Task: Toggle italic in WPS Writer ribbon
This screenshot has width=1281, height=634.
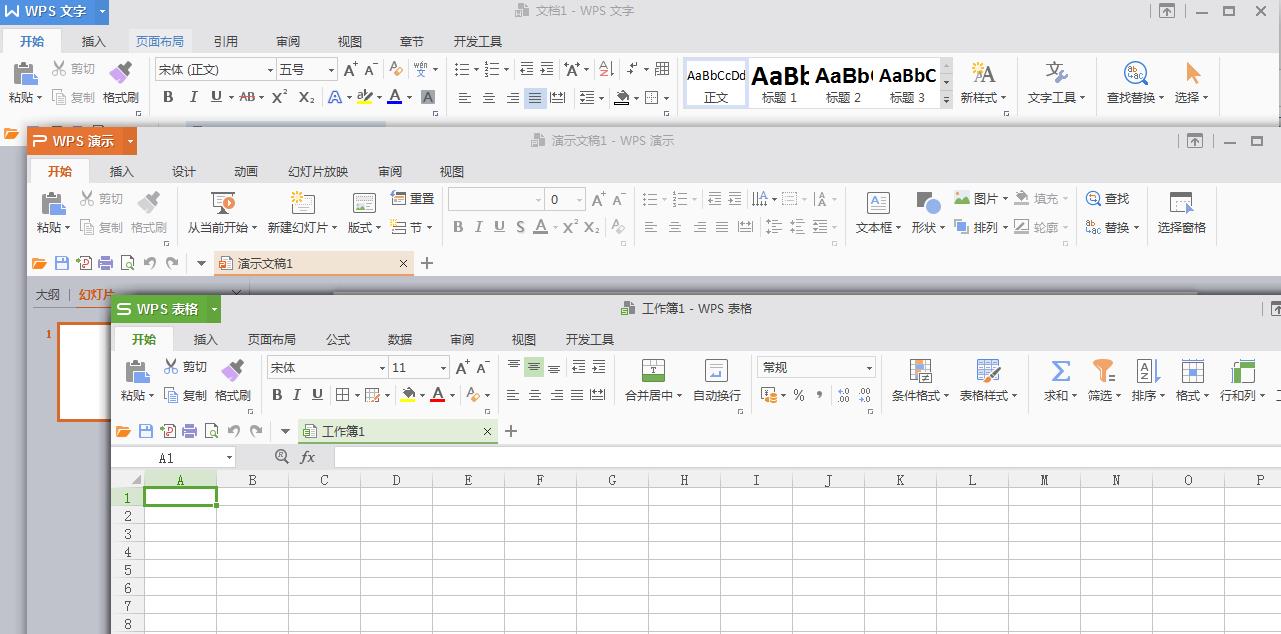Action: tap(192, 97)
